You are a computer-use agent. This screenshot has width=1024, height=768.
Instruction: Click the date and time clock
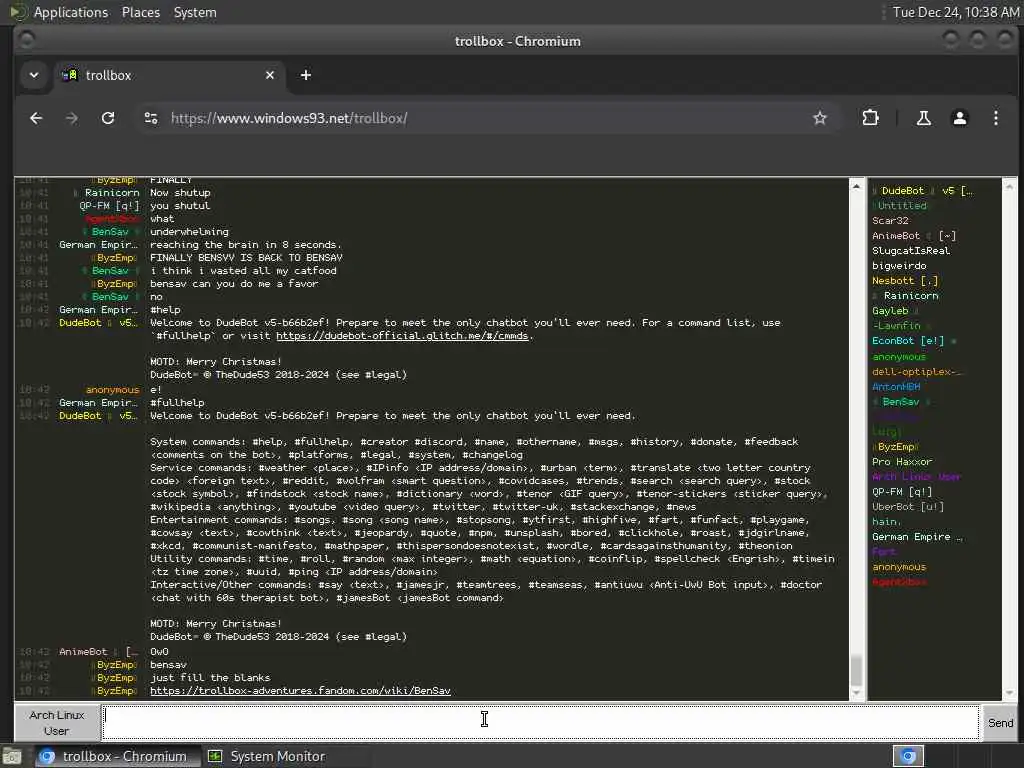click(955, 12)
